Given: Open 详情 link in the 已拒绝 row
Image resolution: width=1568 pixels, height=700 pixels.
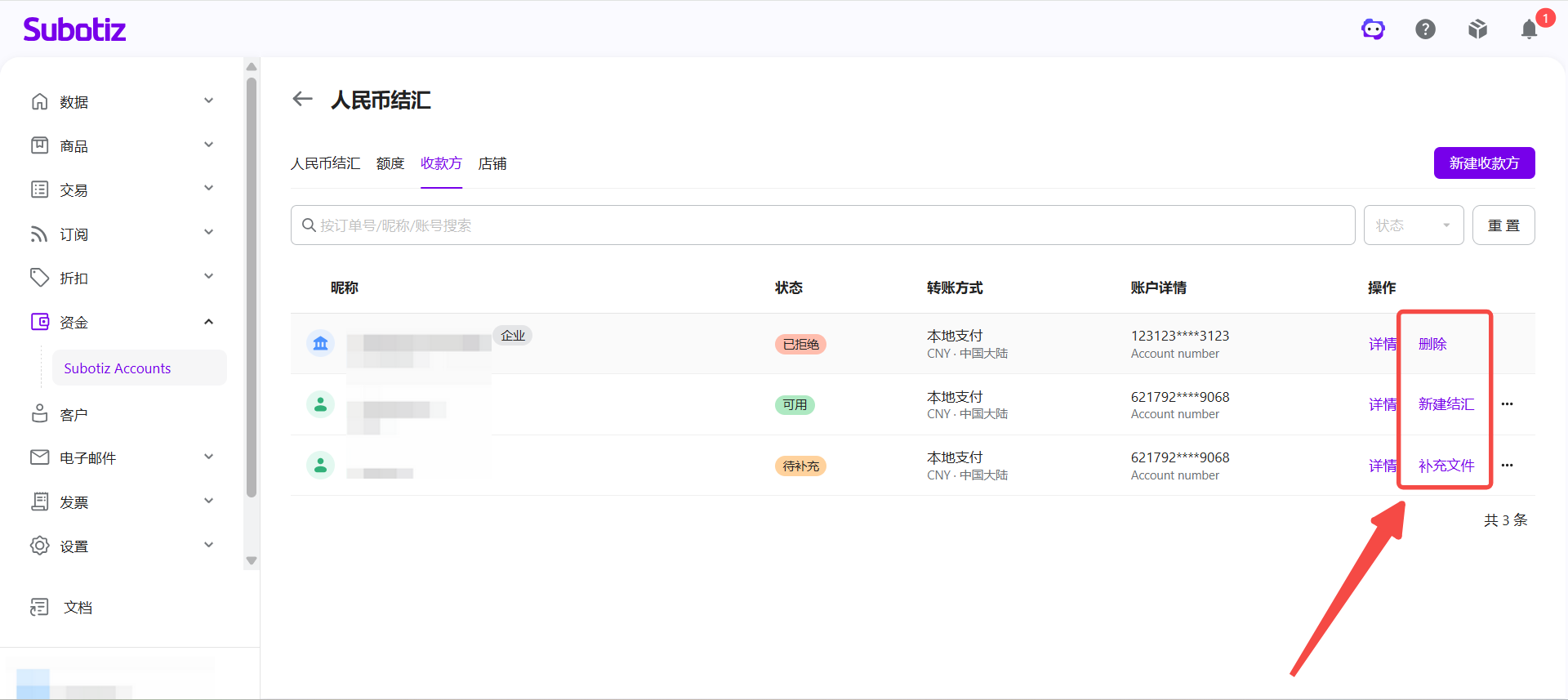Looking at the screenshot, I should click(x=1382, y=344).
